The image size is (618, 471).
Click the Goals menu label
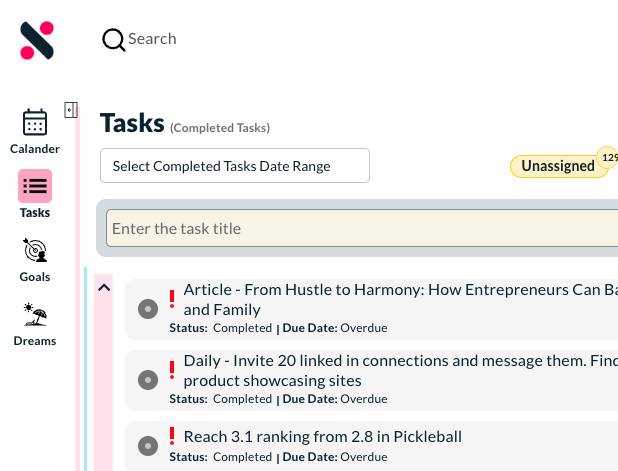coord(35,277)
